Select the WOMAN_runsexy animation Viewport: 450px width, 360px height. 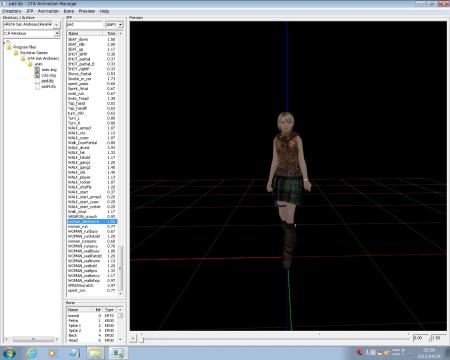pyautogui.click(x=92, y=246)
